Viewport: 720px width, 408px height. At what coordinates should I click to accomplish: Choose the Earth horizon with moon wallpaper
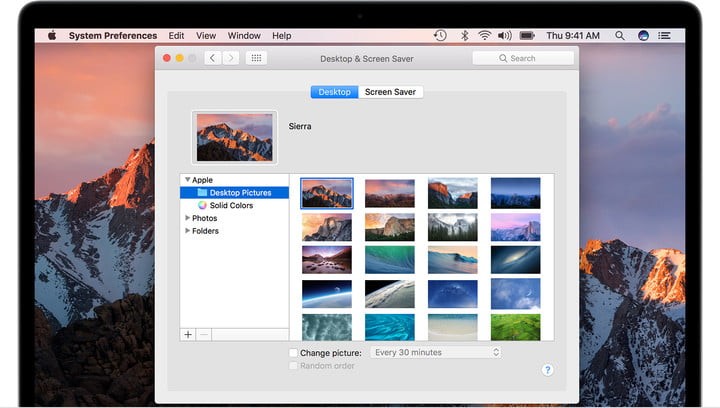point(327,294)
